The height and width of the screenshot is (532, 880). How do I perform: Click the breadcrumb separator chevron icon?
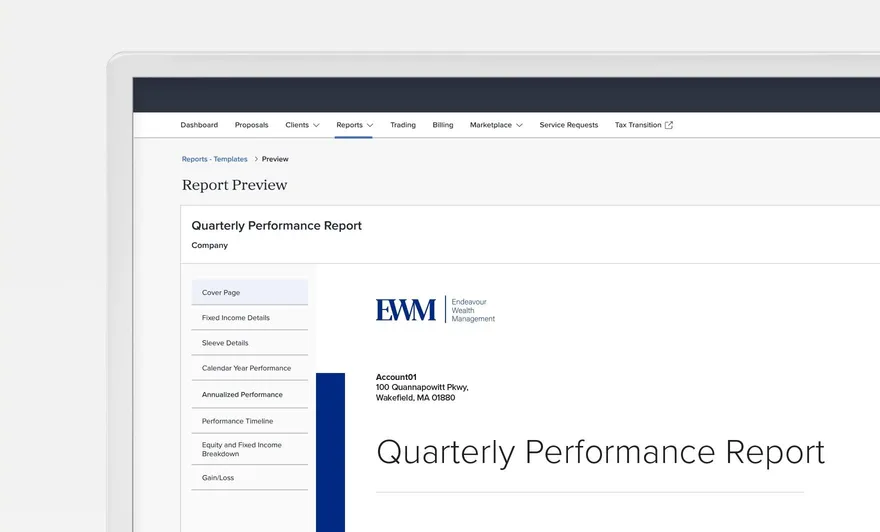click(256, 159)
